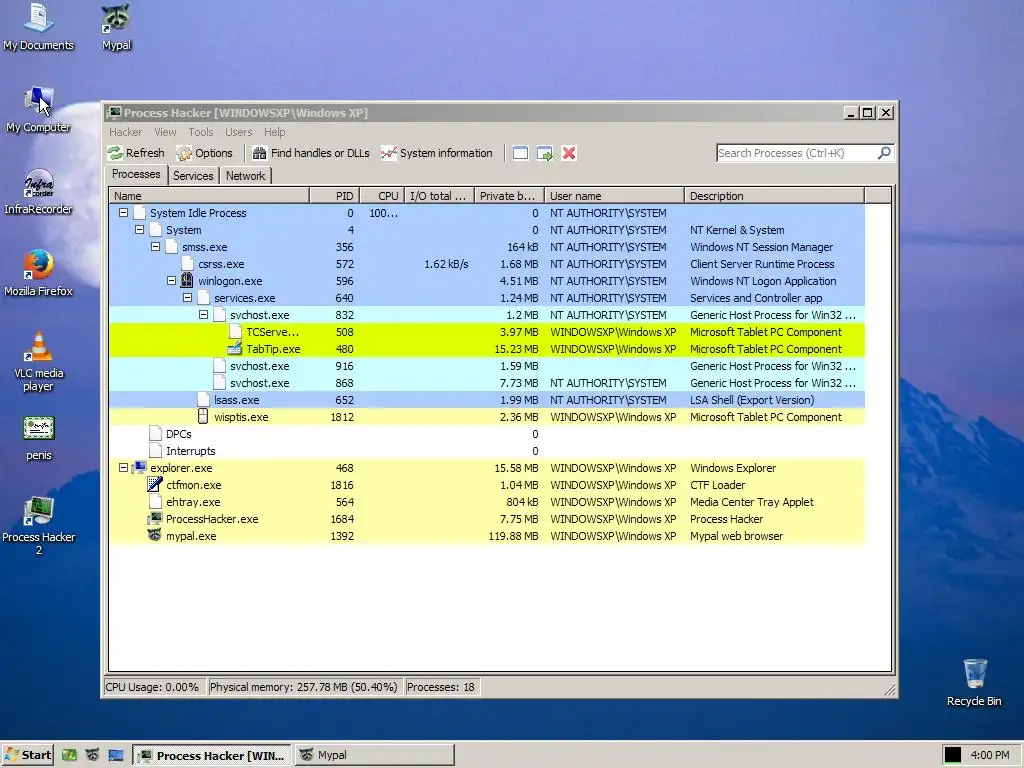Open the Help menu

click(274, 132)
